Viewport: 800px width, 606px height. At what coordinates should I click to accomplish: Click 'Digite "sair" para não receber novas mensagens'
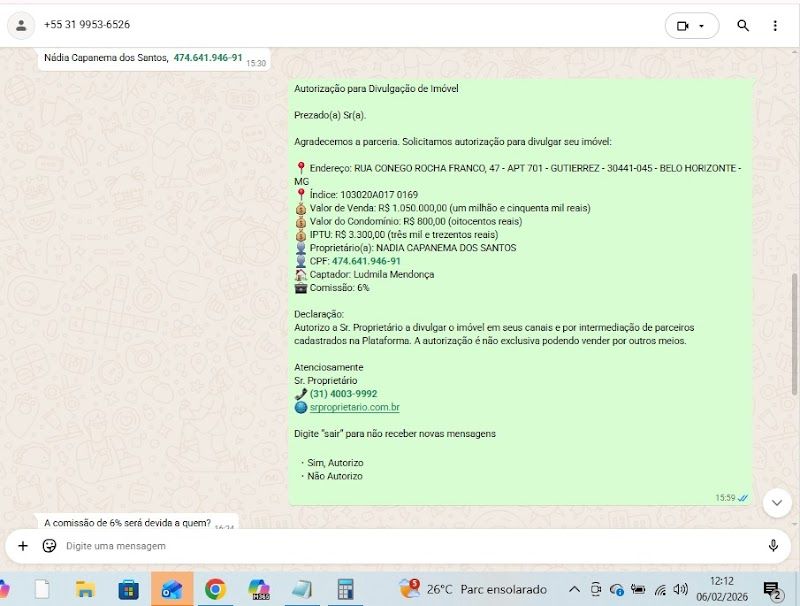(395, 434)
